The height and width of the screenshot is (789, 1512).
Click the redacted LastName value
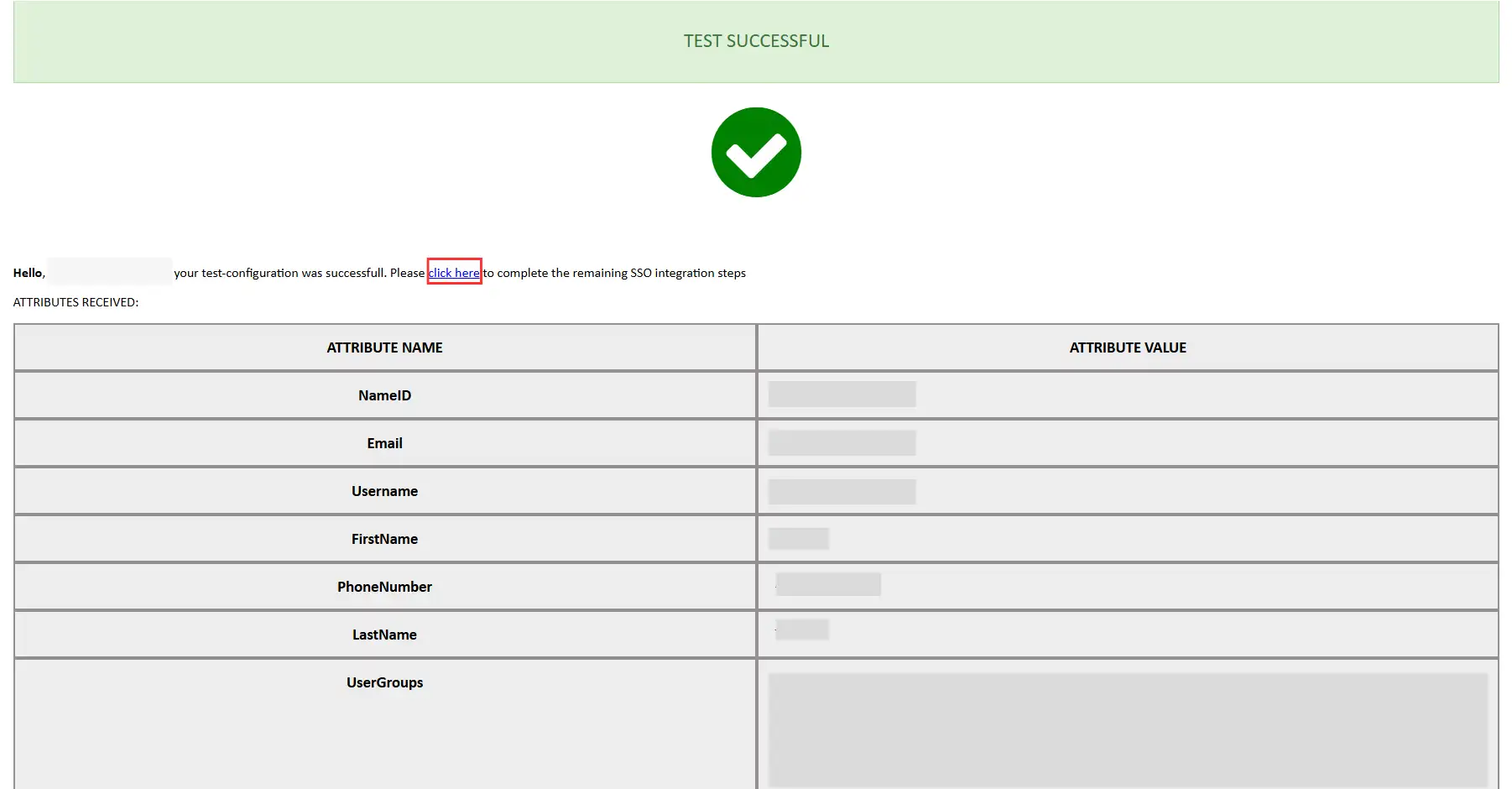pos(802,630)
